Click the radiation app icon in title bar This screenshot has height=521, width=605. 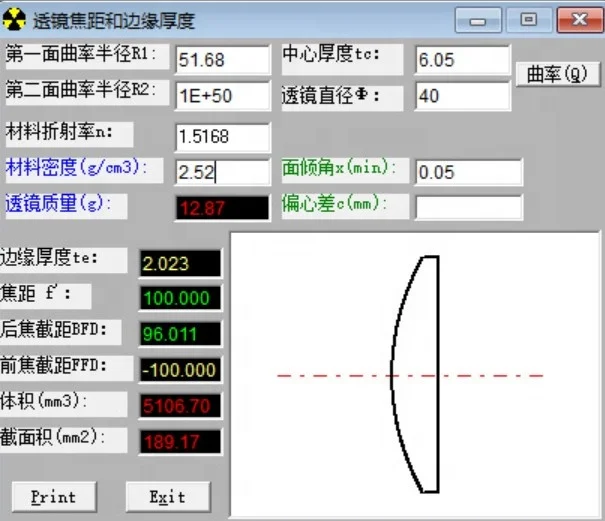[14, 19]
